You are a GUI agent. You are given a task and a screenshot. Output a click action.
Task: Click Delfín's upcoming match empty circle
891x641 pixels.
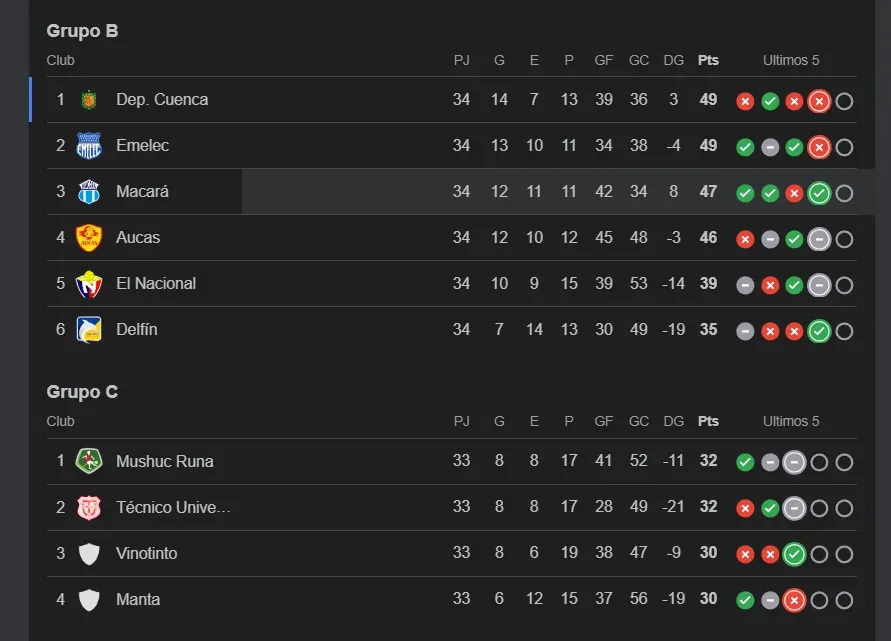(x=844, y=331)
